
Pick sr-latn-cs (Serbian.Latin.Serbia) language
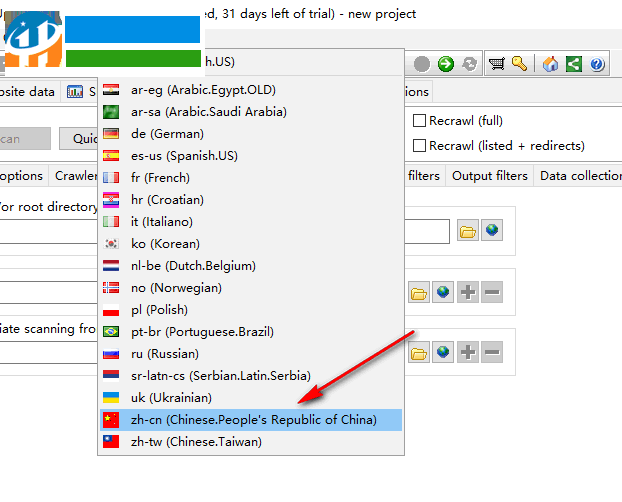click(x=251, y=376)
